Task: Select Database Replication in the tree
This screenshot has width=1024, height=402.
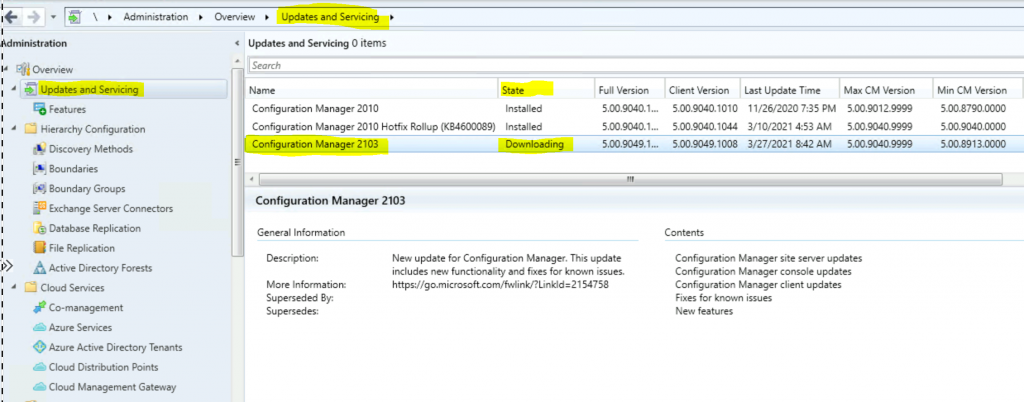Action: tap(95, 228)
